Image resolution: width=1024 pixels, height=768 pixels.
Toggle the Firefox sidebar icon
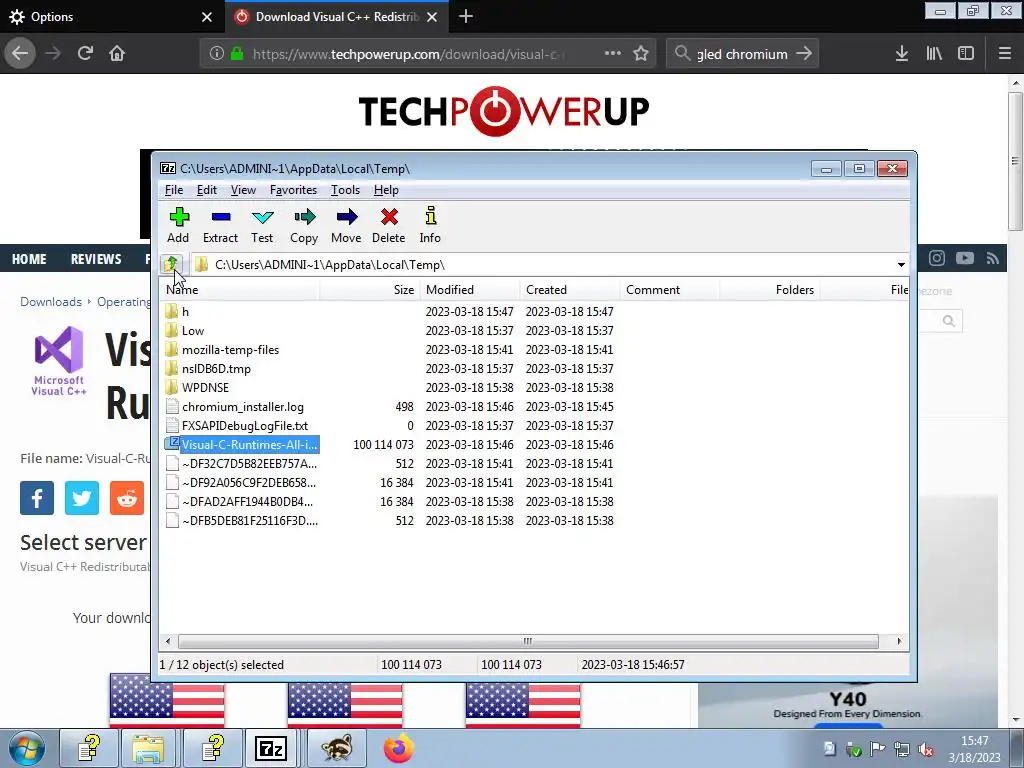pos(966,54)
